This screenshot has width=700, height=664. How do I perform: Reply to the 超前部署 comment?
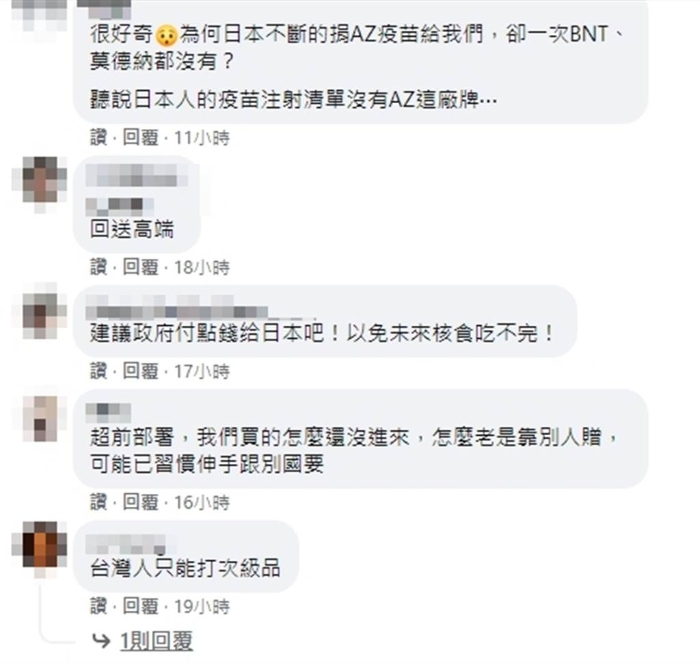(x=141, y=502)
